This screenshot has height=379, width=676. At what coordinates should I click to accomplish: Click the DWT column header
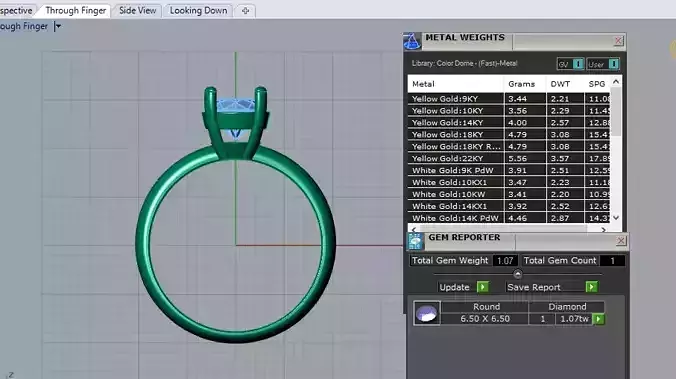[x=564, y=84]
